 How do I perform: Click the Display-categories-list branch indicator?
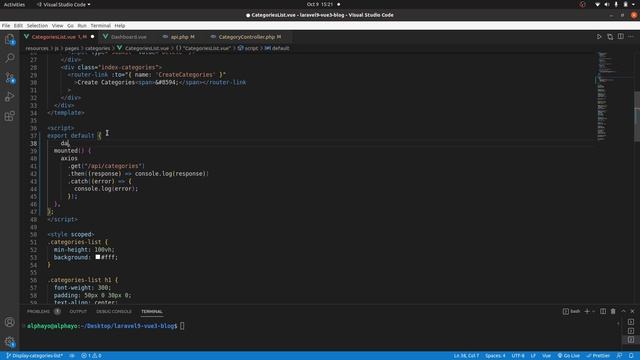point(34,356)
